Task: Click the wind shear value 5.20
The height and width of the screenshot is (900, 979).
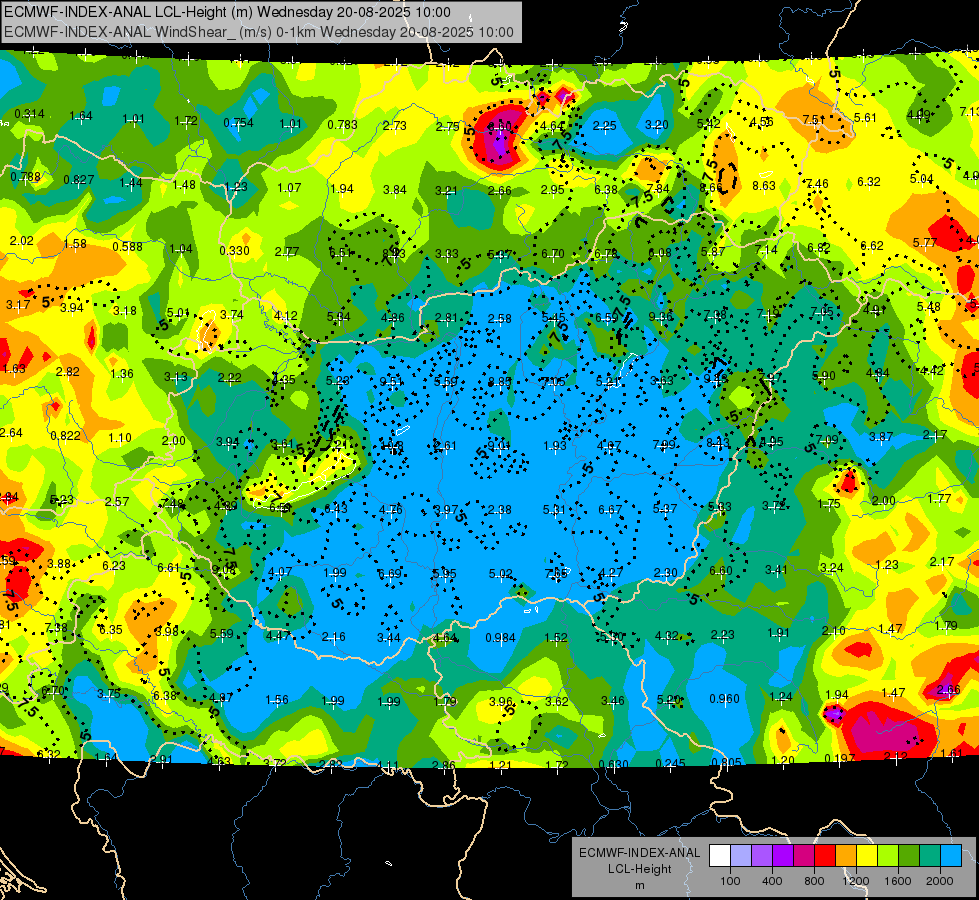Action: tap(669, 700)
